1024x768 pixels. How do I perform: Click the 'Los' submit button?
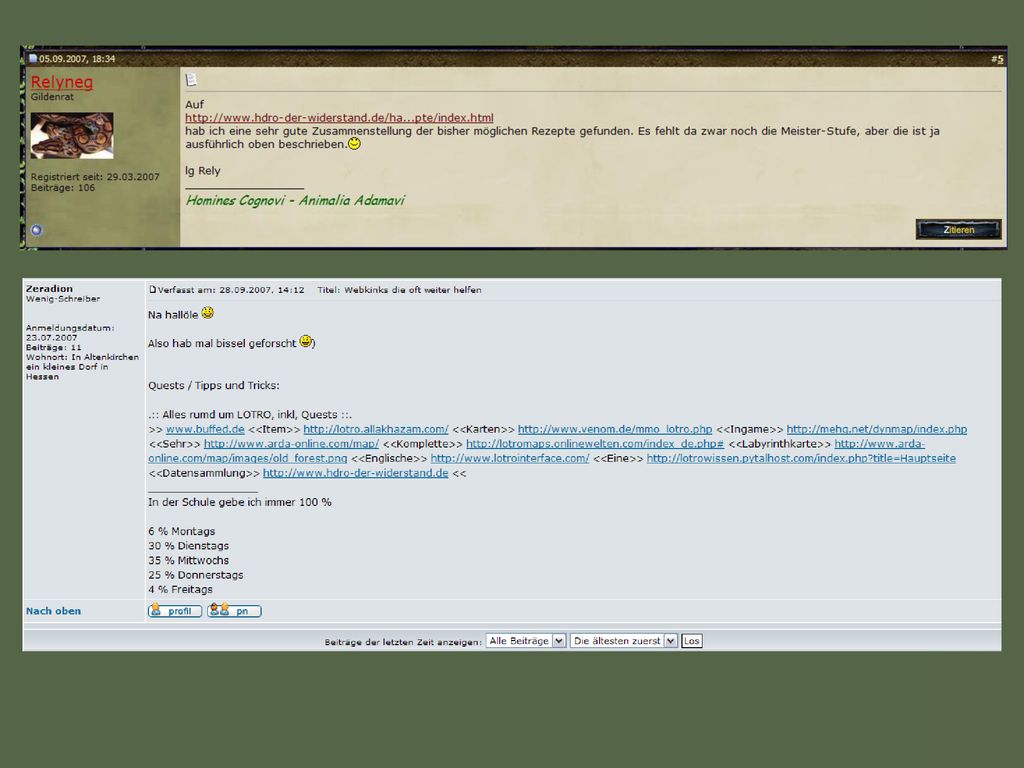point(692,641)
